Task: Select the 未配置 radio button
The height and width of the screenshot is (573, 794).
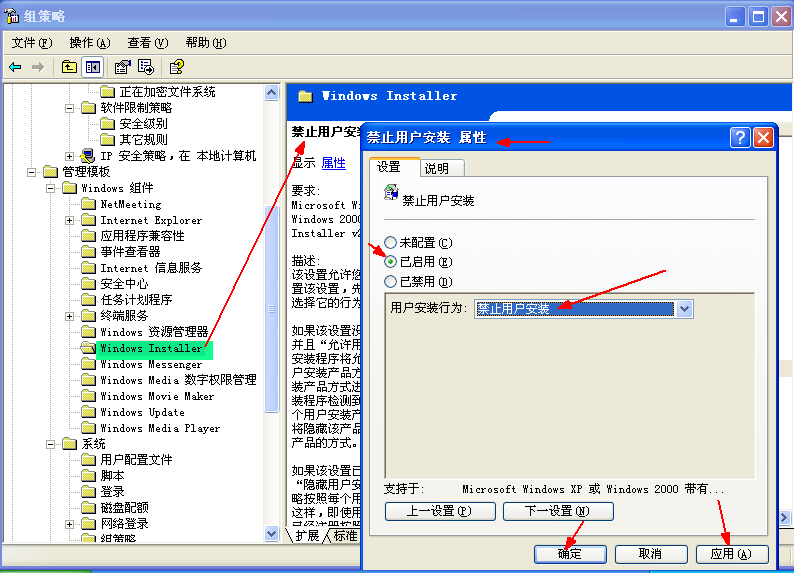Action: tap(390, 242)
